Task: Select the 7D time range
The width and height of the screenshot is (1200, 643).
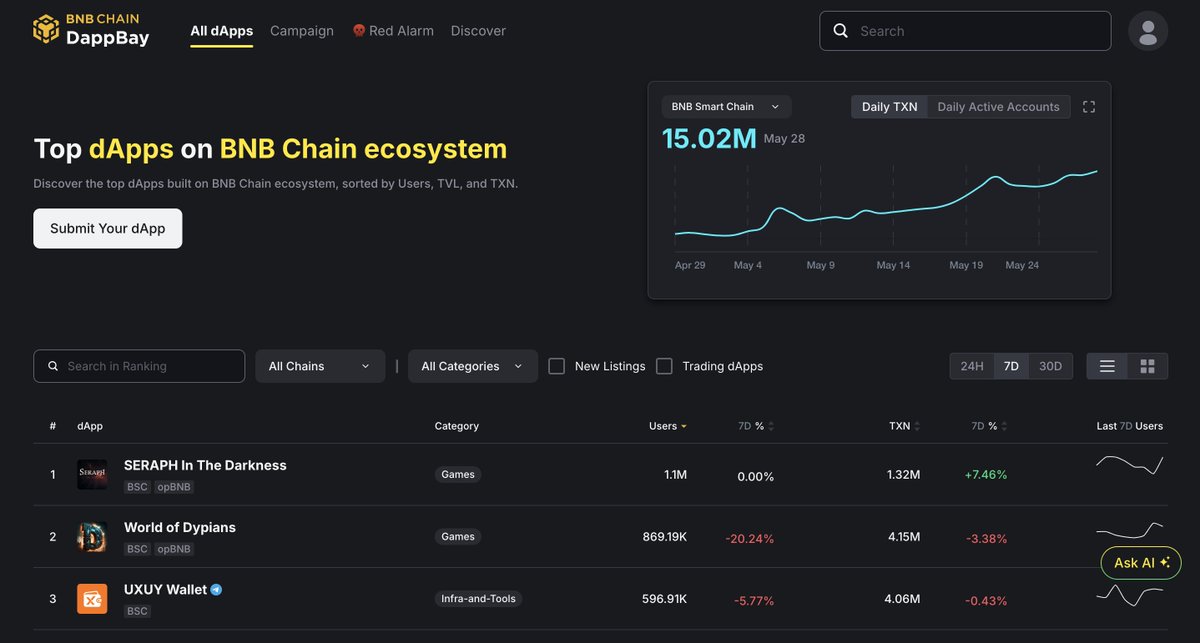Action: pos(1011,366)
